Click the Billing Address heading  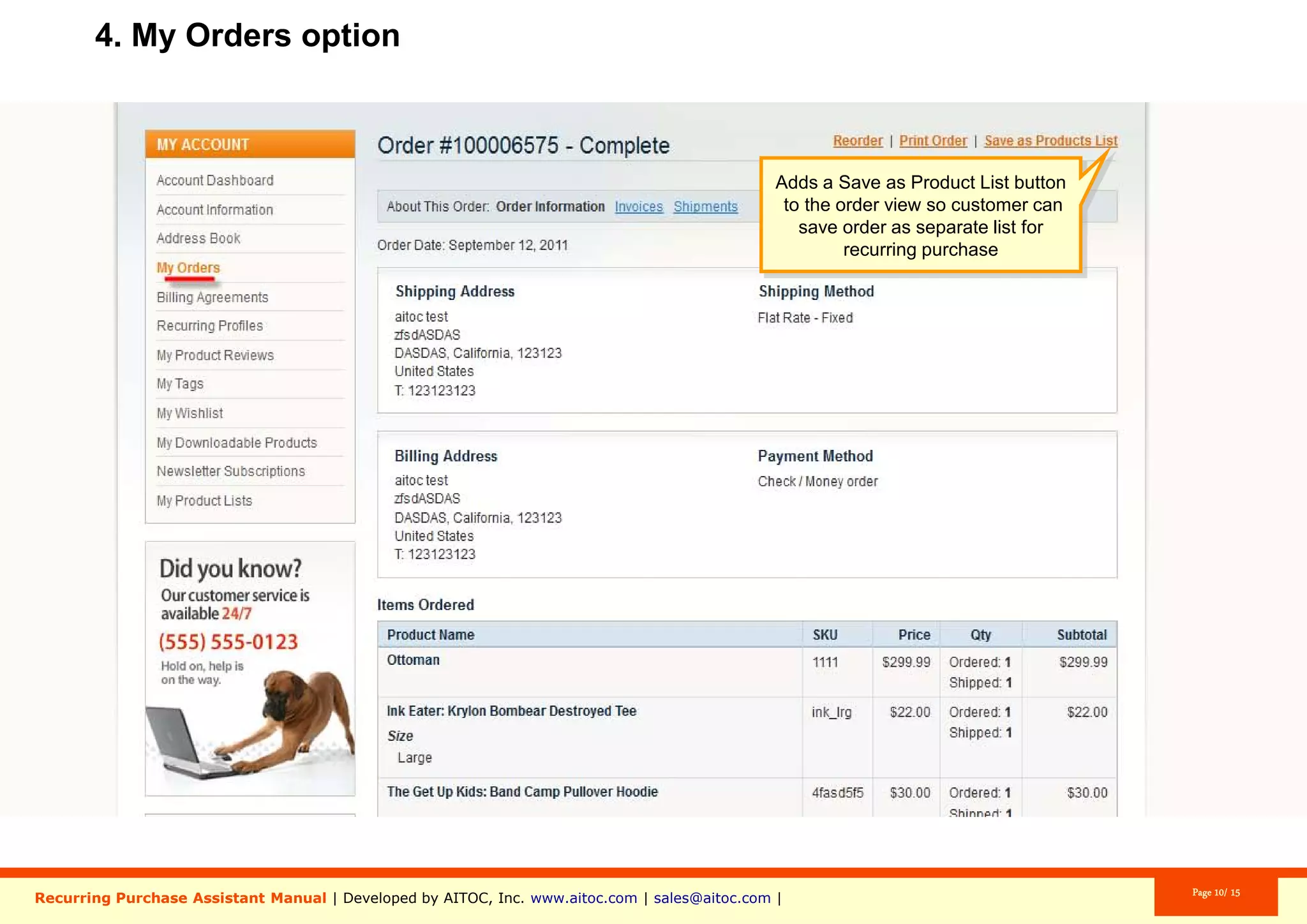445,456
